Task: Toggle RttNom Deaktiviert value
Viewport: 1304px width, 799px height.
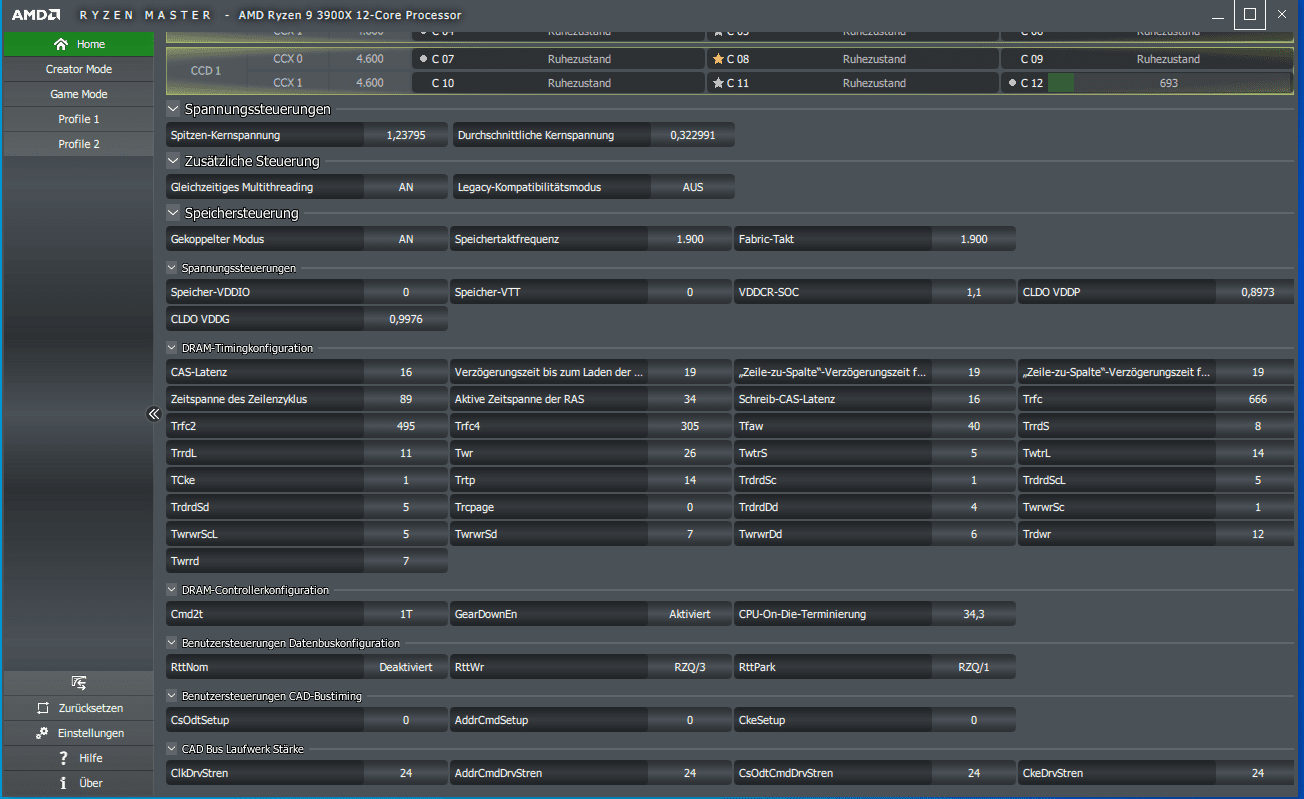Action: (x=406, y=667)
